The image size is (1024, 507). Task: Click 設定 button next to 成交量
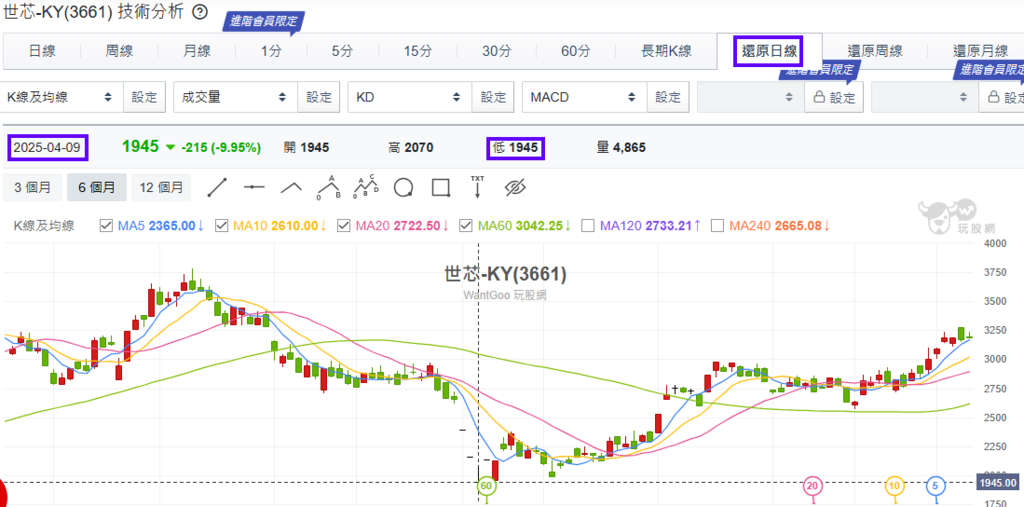319,97
